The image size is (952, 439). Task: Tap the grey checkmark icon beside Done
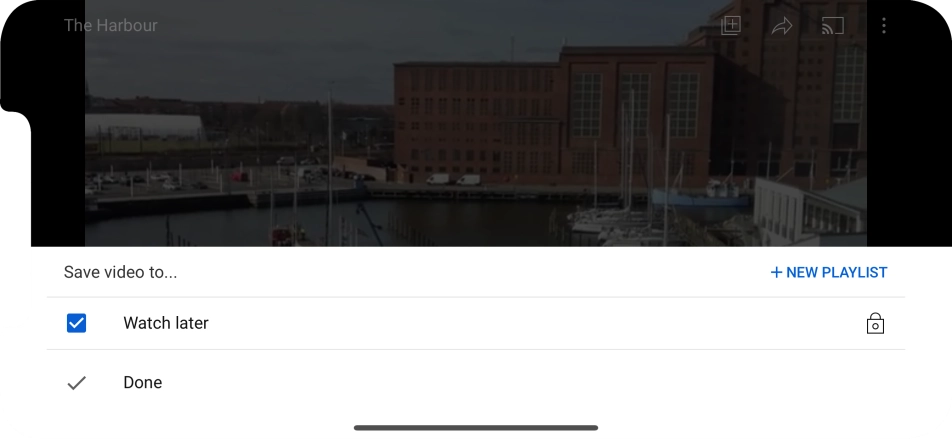[76, 383]
